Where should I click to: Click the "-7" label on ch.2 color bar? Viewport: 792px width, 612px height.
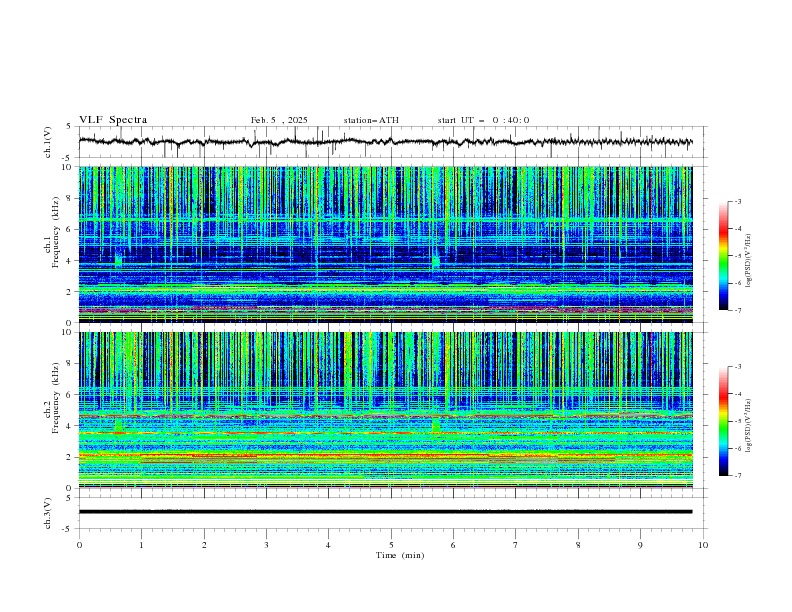(x=737, y=476)
